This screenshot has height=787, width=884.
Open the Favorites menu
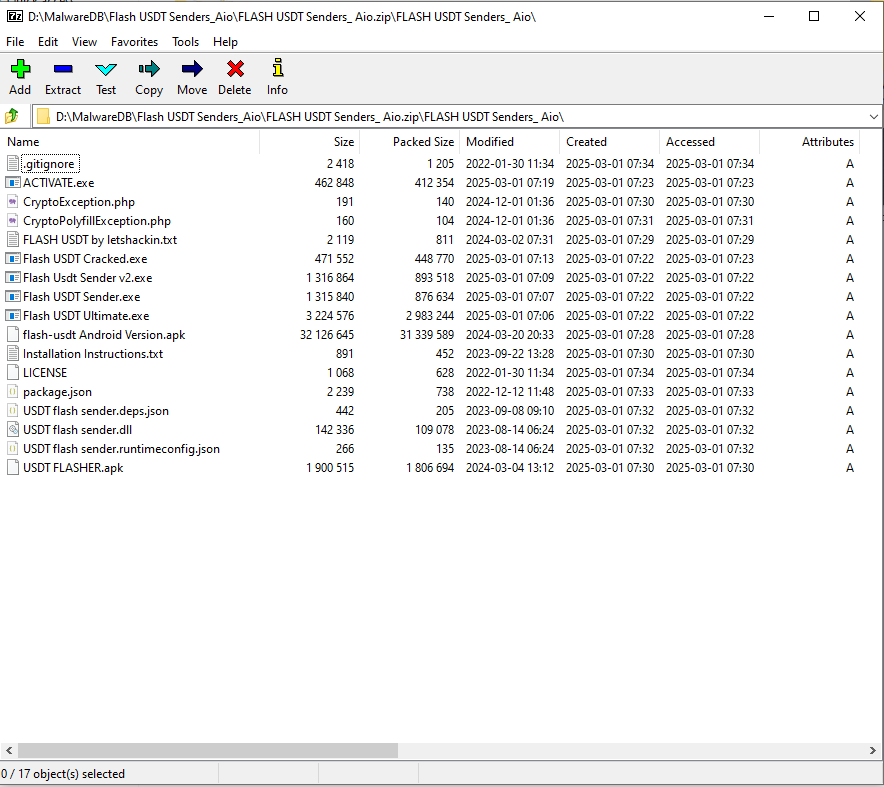(134, 42)
